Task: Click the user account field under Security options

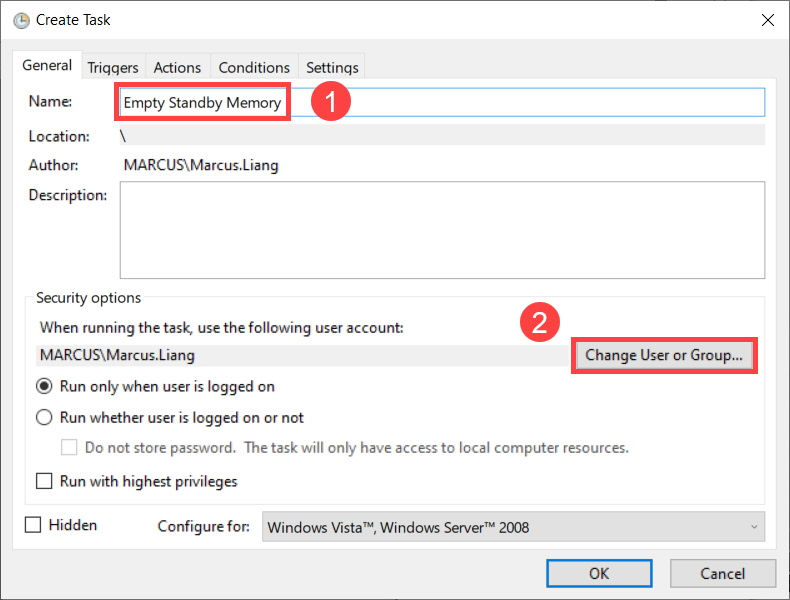Action: [300, 355]
